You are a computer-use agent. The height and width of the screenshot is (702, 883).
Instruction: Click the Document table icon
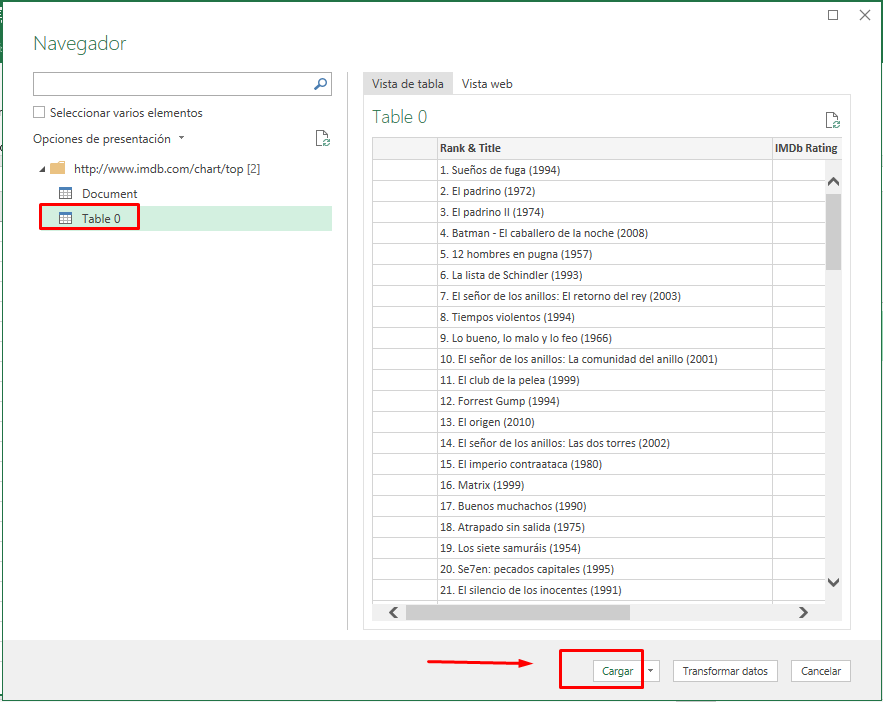pyautogui.click(x=66, y=194)
